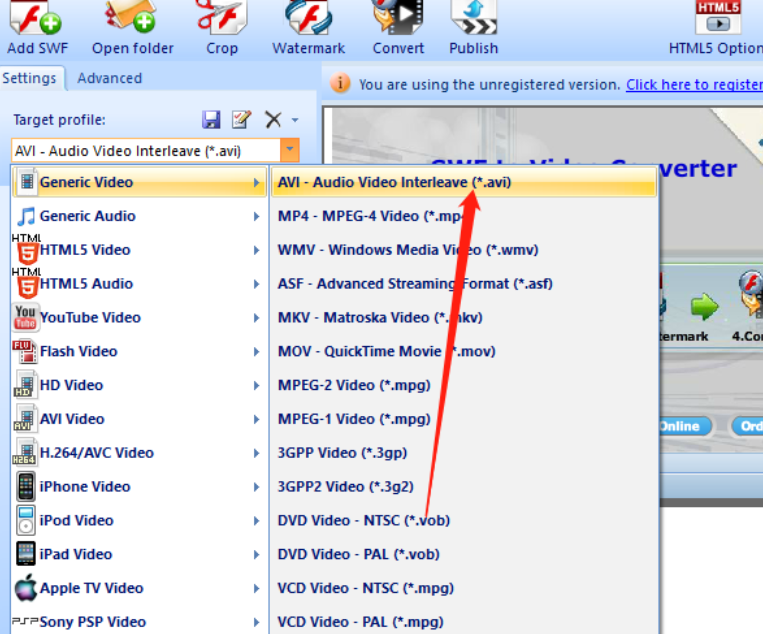Screen dimensions: 763x634
Task: Save the target profile via floppy icon
Action: click(211, 119)
